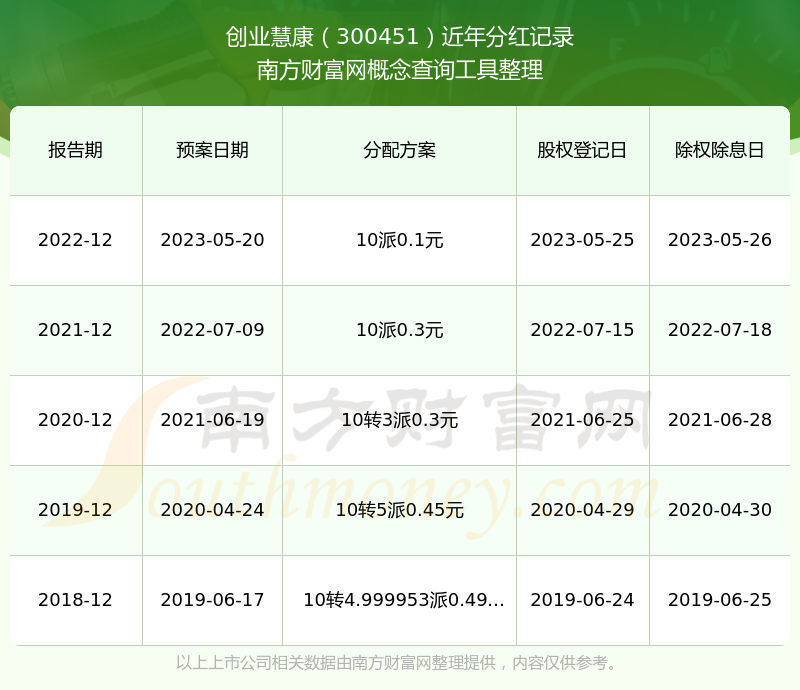800x690 pixels.
Task: Click registration date 2020-04-29
Action: click(x=582, y=509)
